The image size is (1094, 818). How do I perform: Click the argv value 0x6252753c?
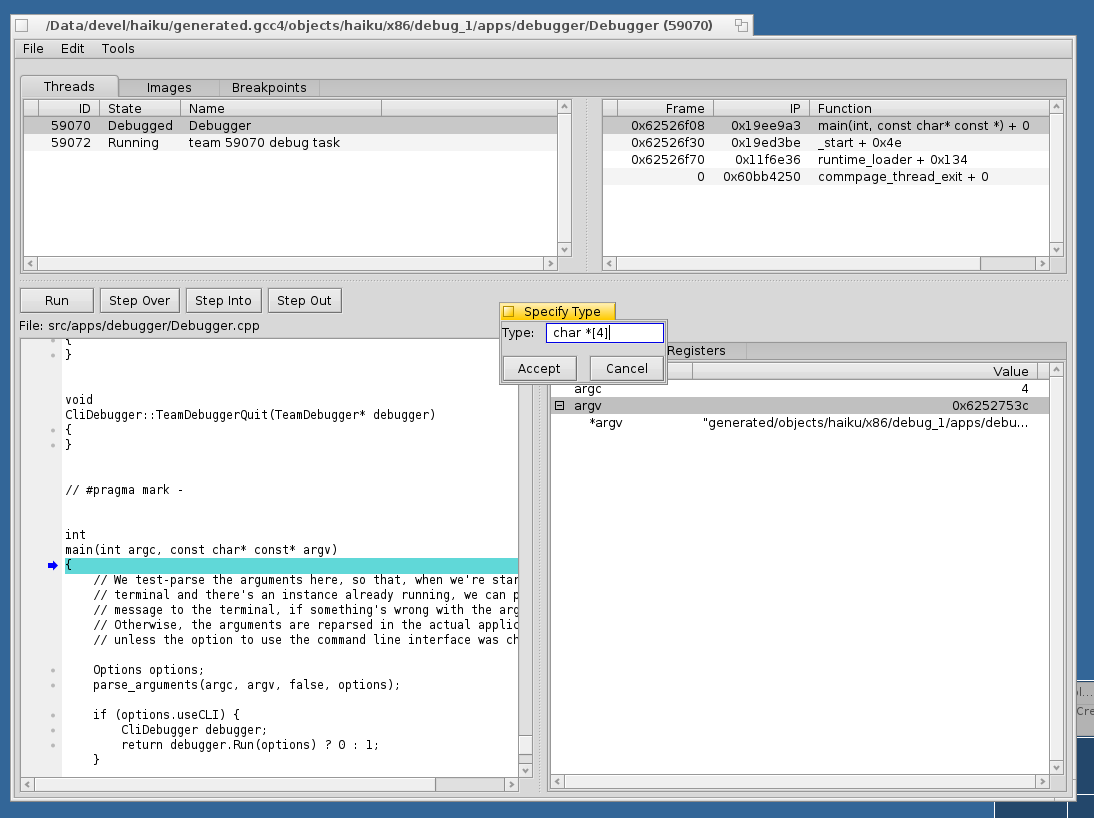point(989,406)
